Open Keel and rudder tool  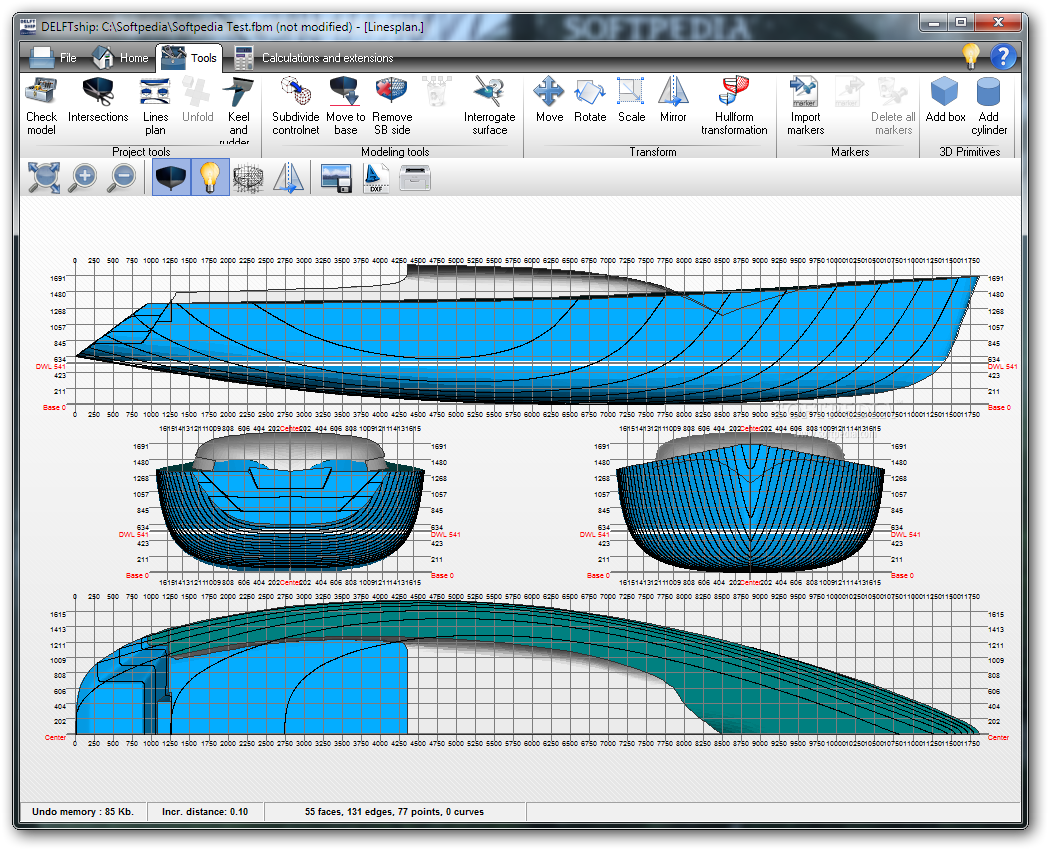(x=238, y=110)
